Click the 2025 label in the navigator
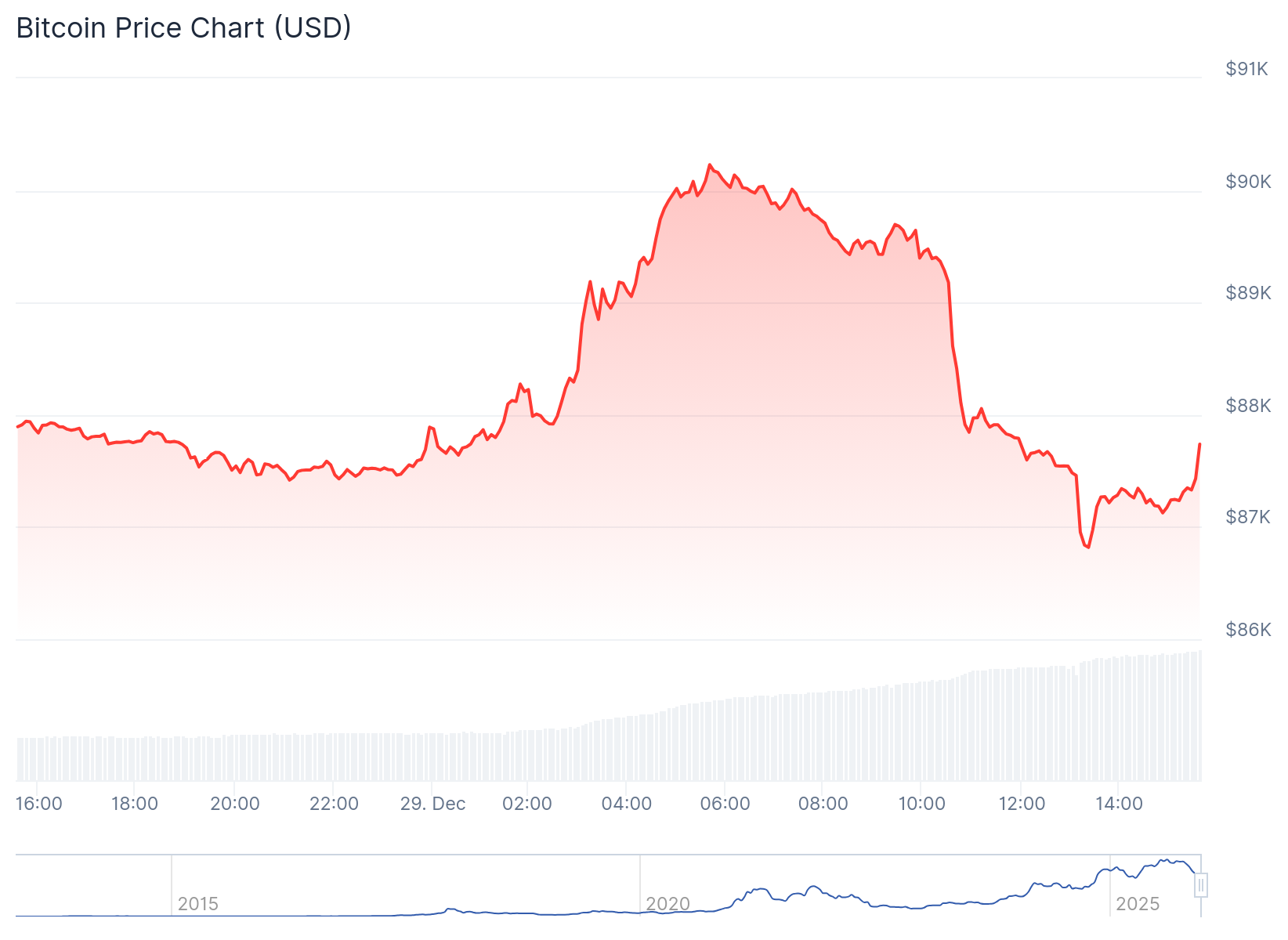 (x=1137, y=904)
